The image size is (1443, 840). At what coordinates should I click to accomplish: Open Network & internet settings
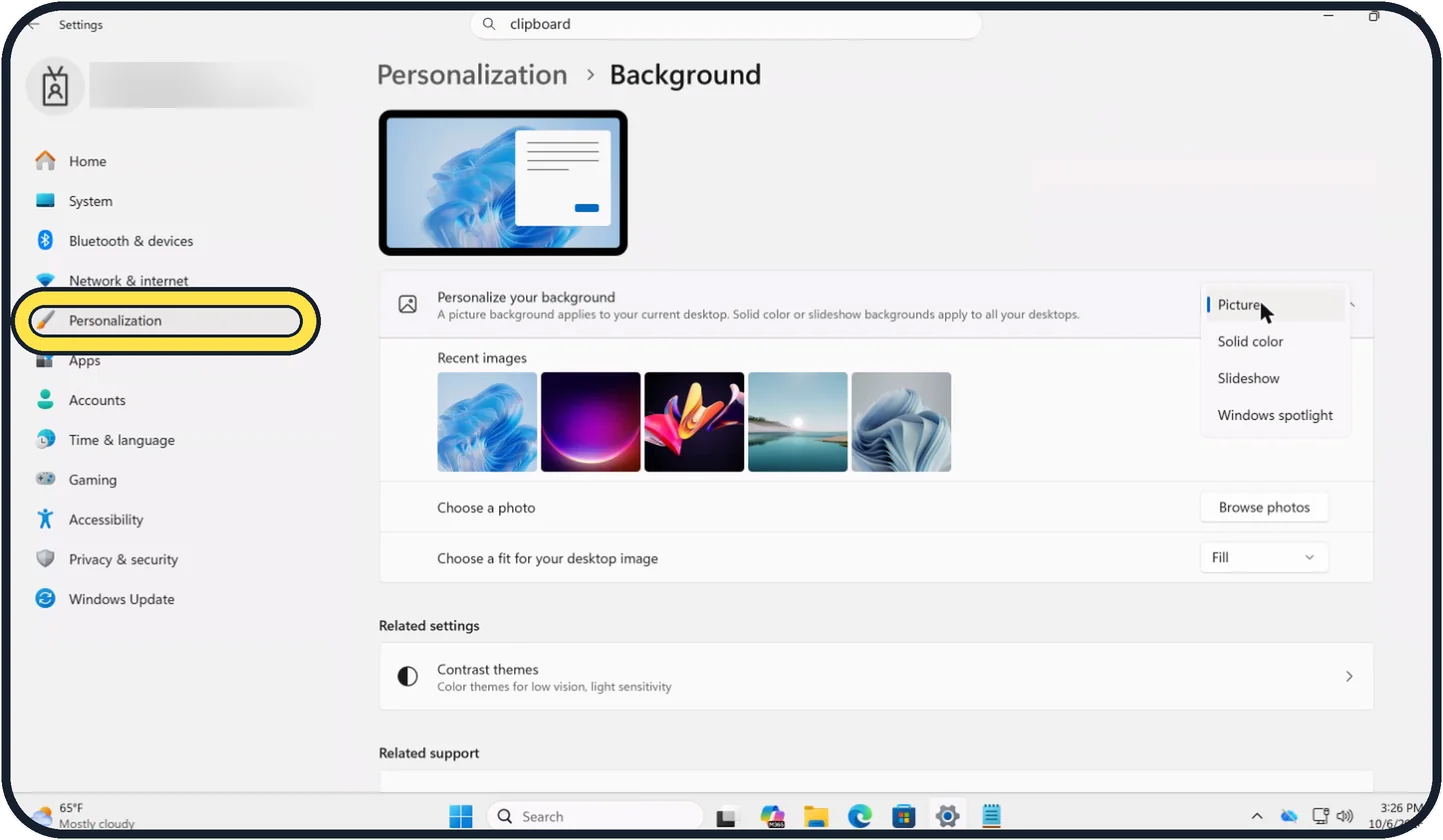pyautogui.click(x=128, y=281)
